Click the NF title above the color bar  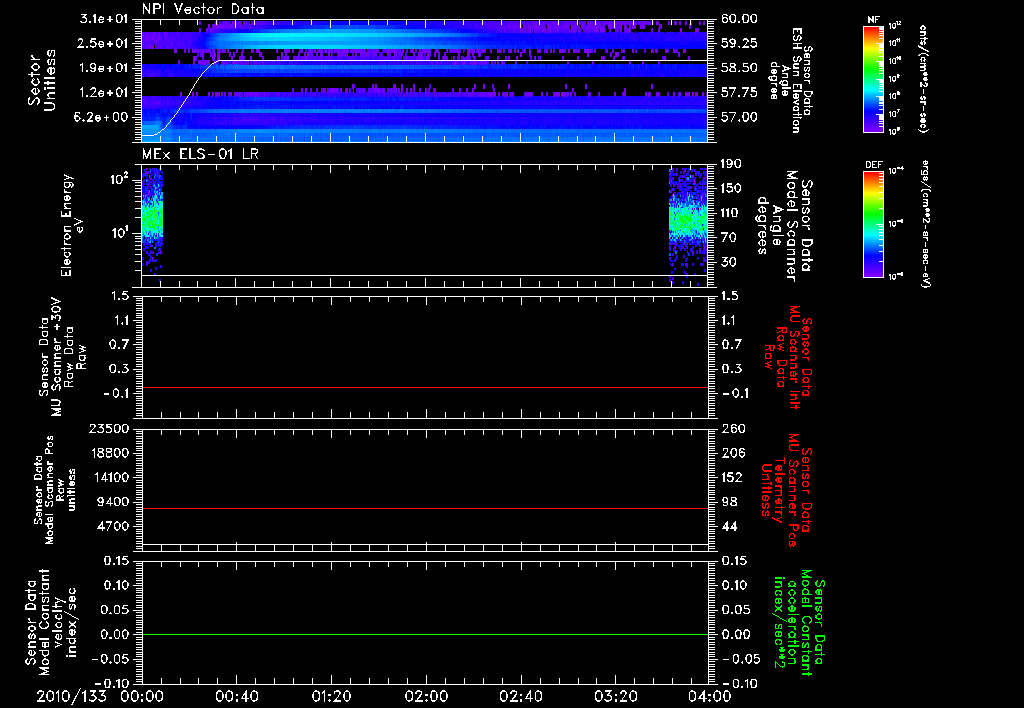tap(873, 20)
